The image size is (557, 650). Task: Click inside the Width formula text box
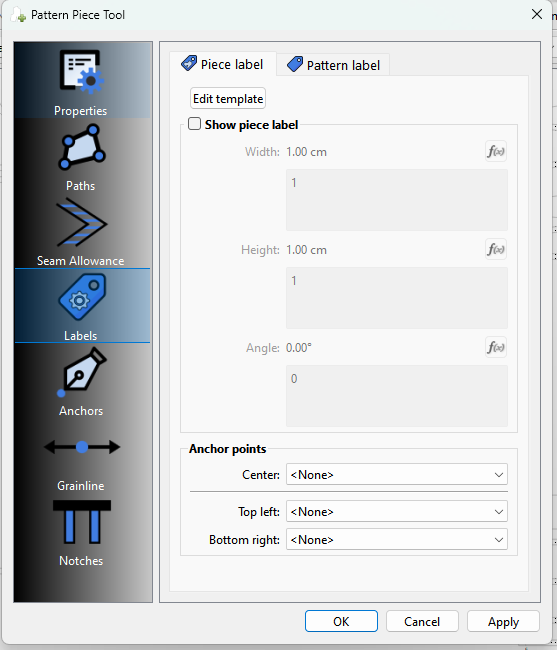click(x=397, y=200)
